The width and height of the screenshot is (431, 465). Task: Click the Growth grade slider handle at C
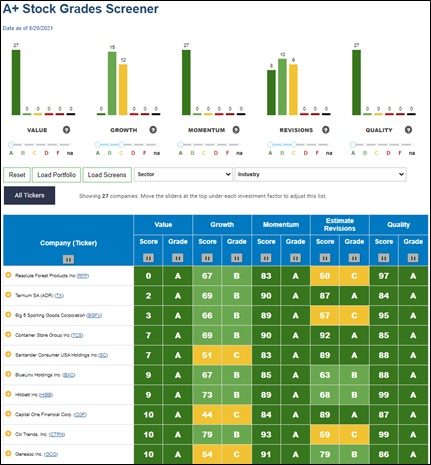(121, 145)
